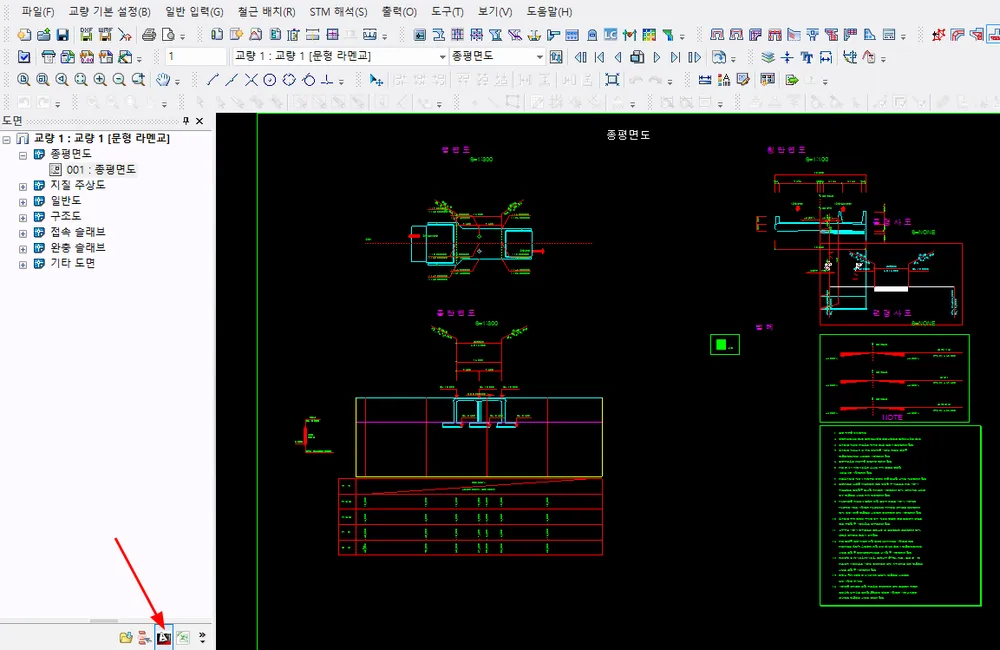Open Print Preview icon

pos(168,34)
